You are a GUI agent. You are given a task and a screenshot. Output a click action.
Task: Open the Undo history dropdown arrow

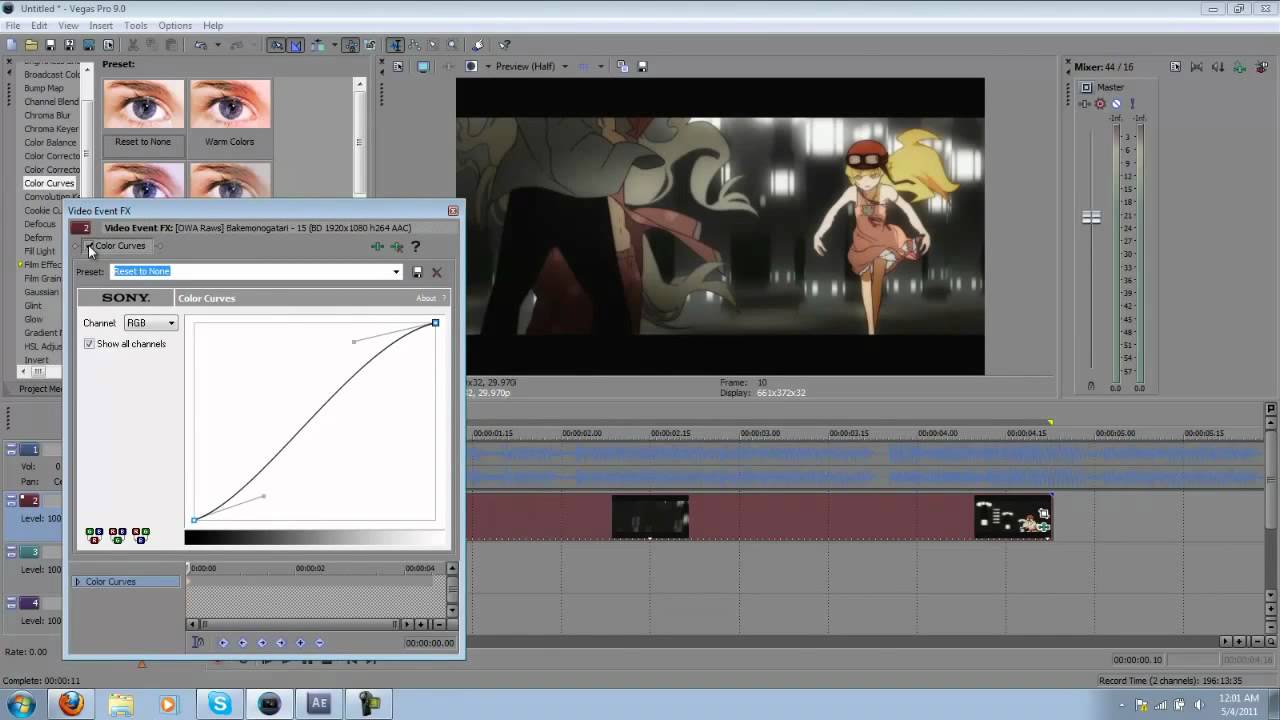(218, 45)
